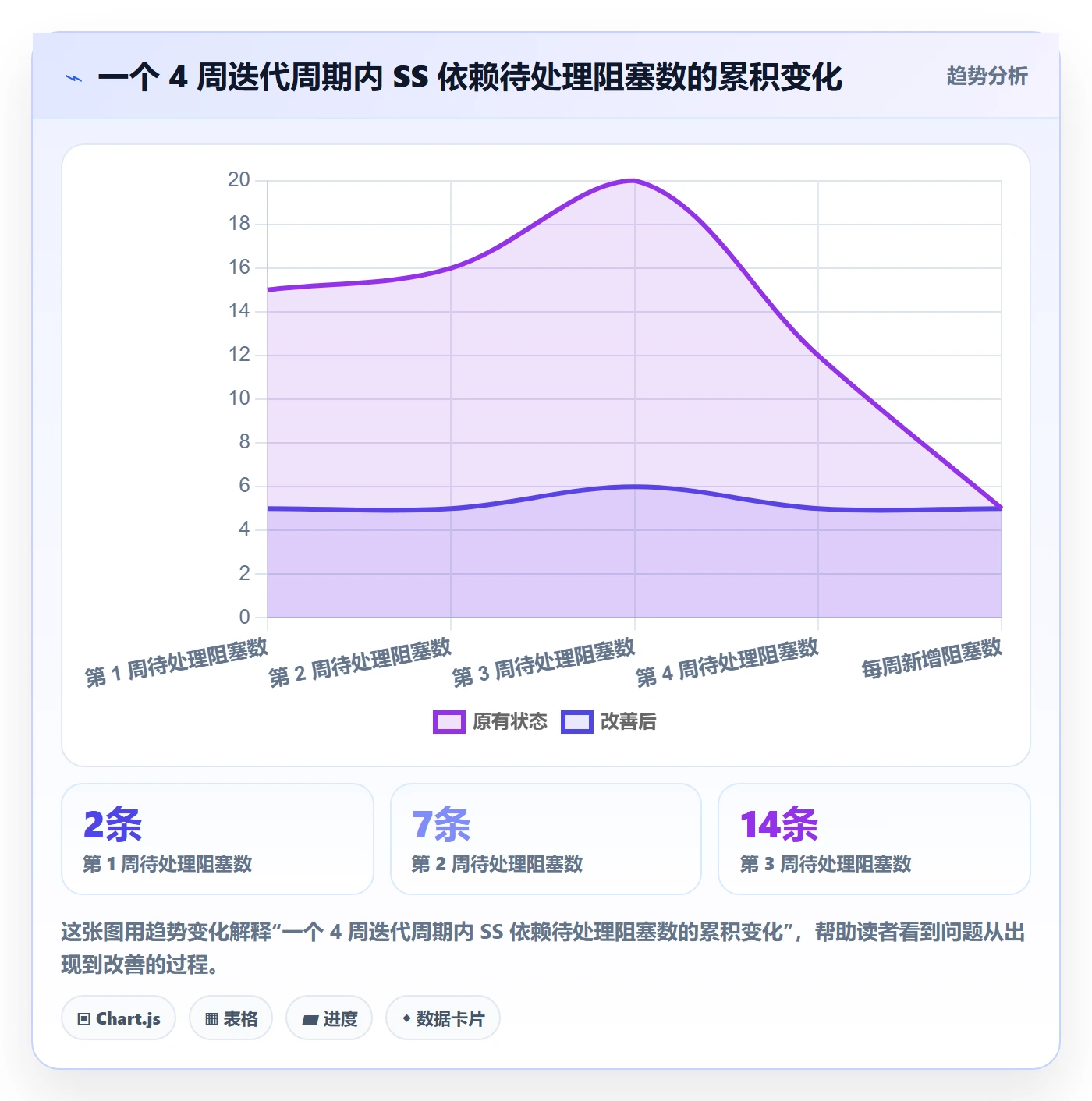Click the y-axis tick label 20
Screen dimensions: 1092x1101
239,180
